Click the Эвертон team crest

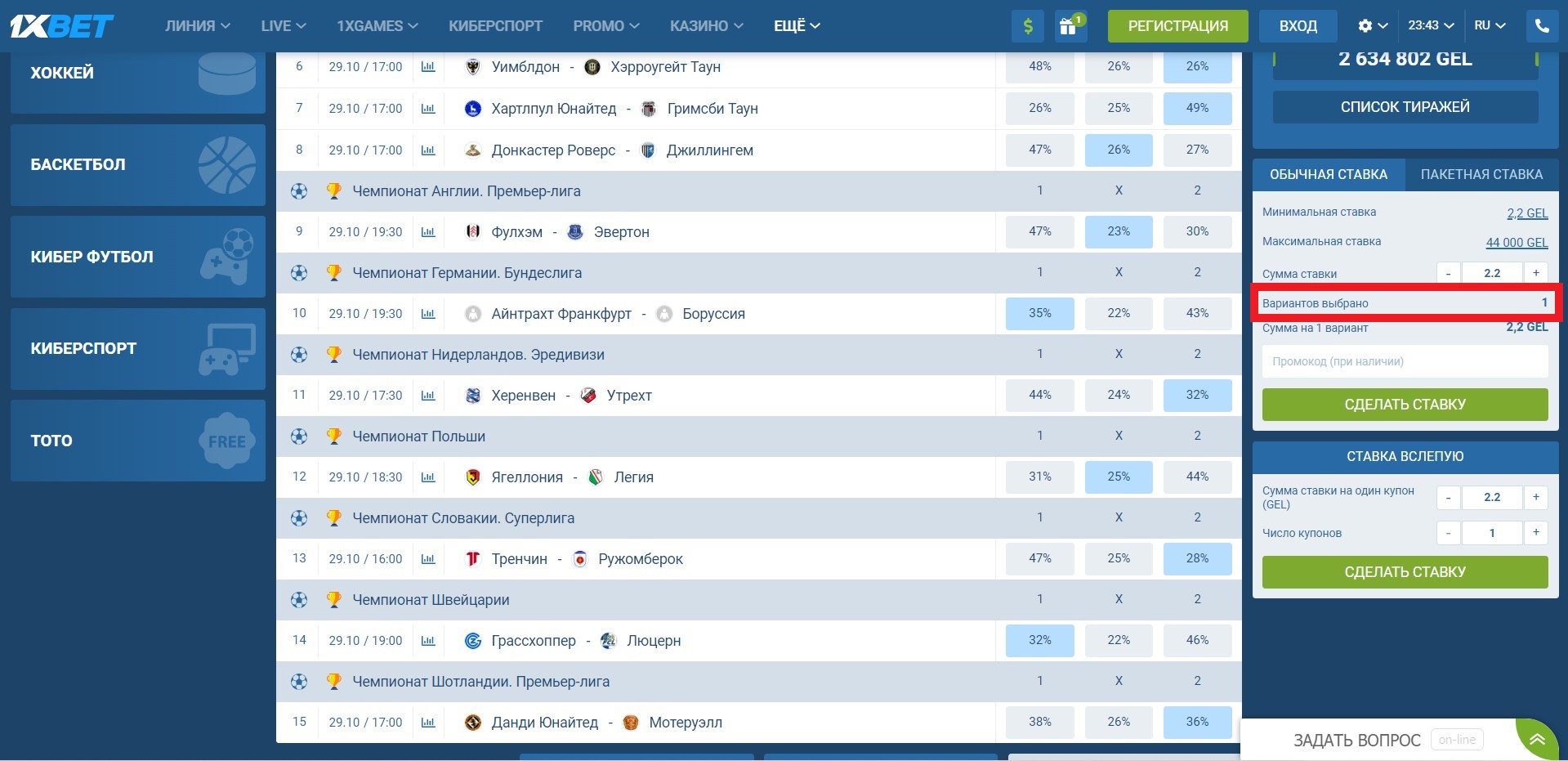click(575, 232)
